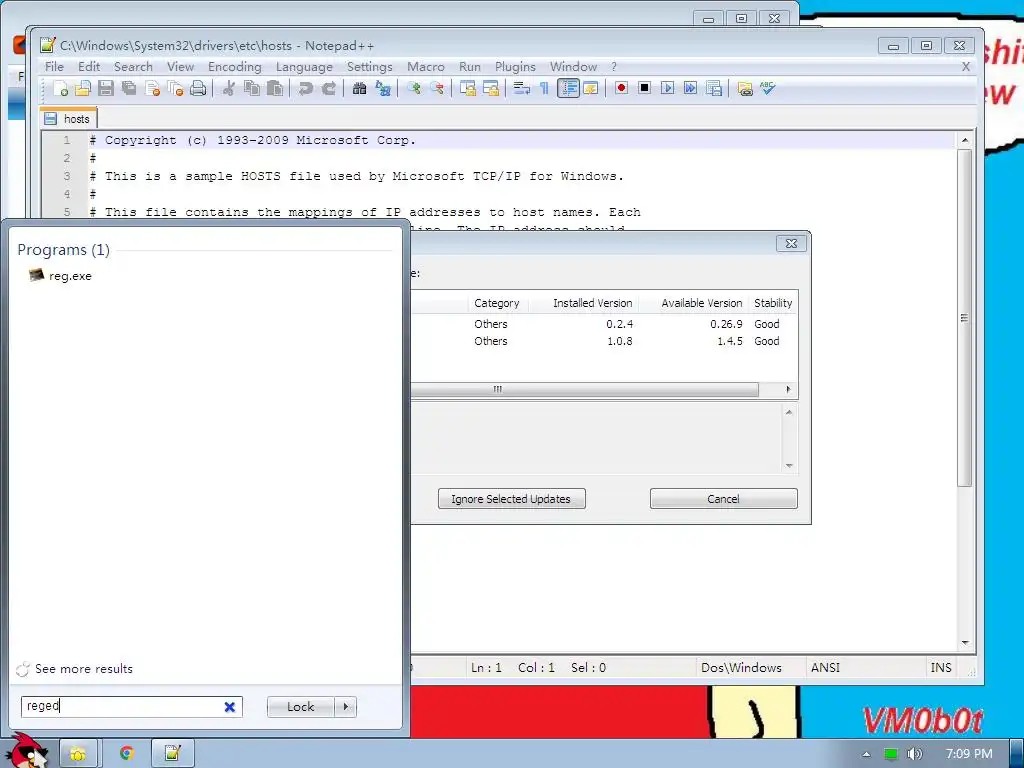Toggle synchronize horizontal scrolling icon
This screenshot has width=1024, height=768.
(490, 88)
